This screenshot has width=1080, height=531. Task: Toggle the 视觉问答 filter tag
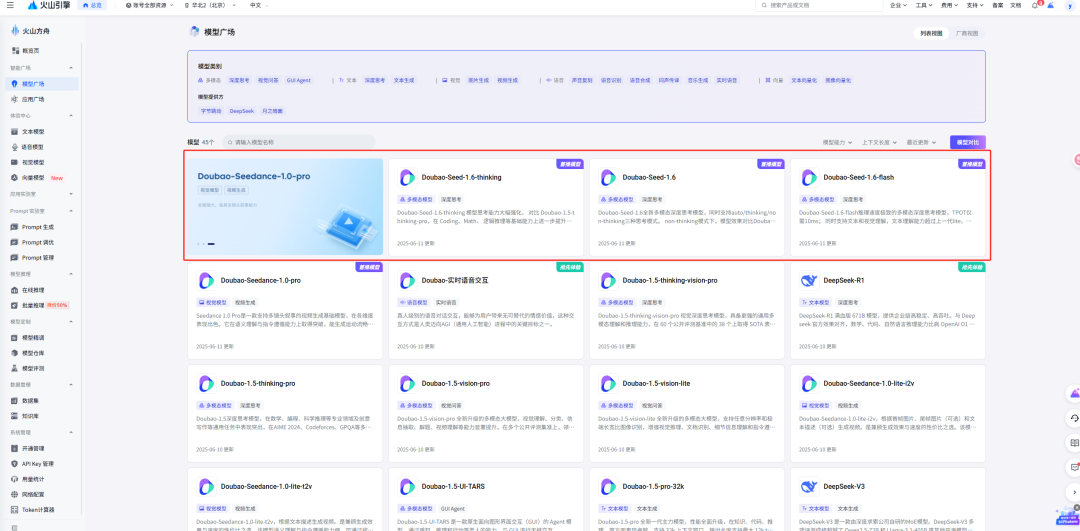tap(268, 80)
